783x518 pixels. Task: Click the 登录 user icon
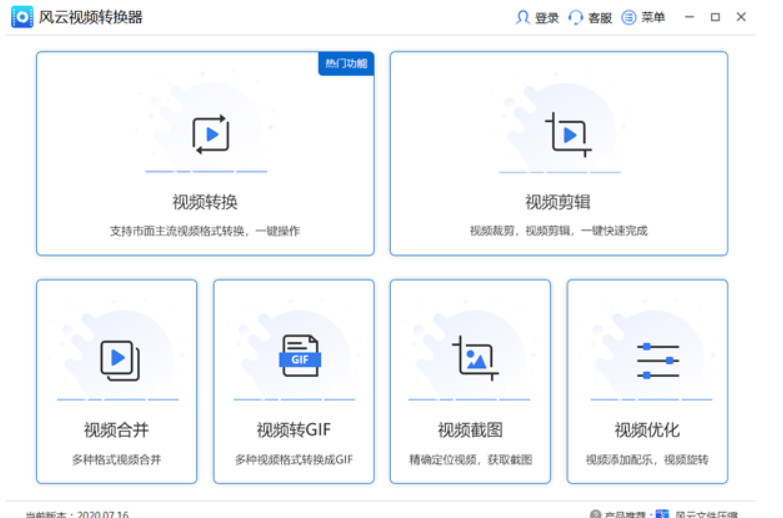(x=522, y=17)
